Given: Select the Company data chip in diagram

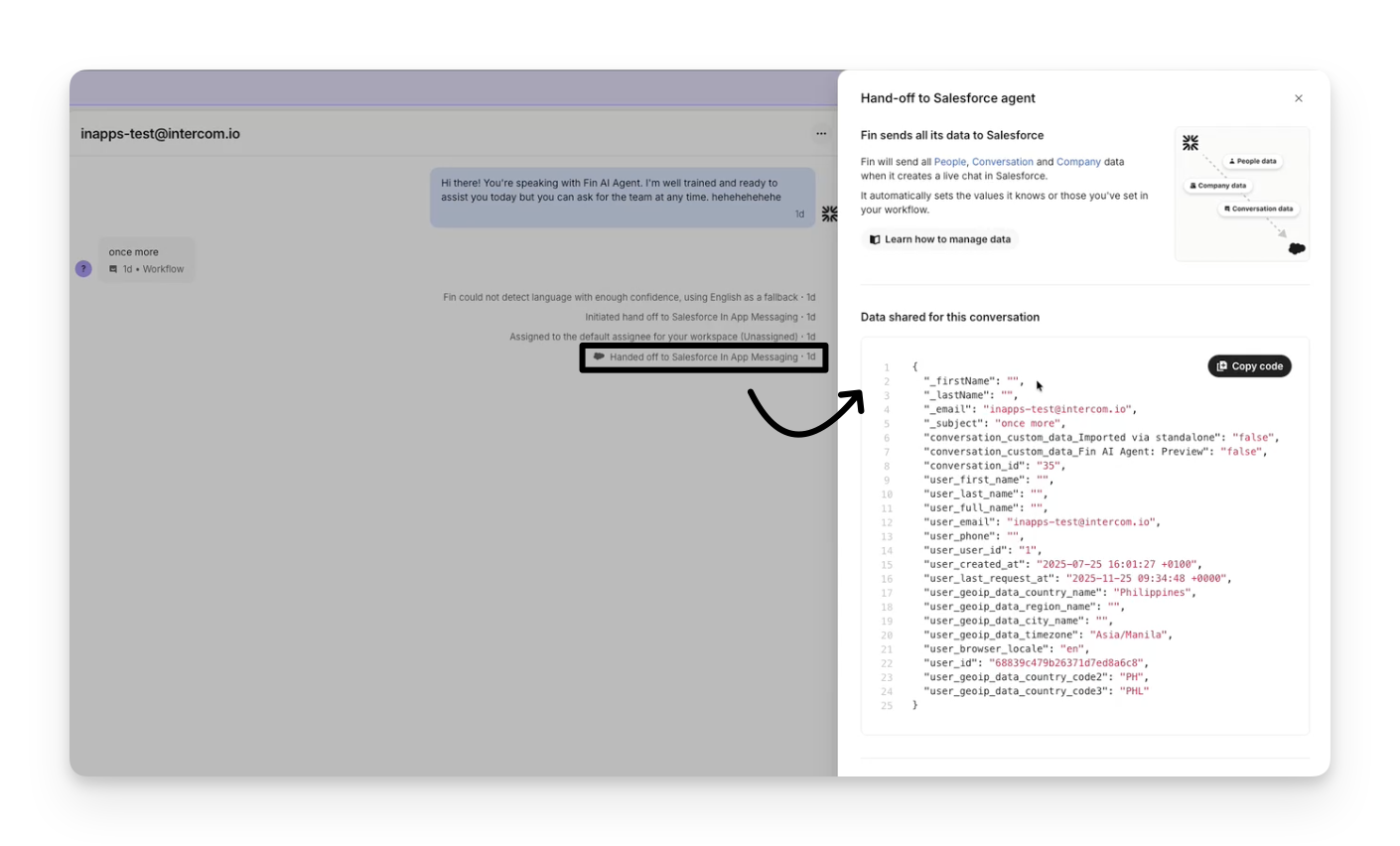Looking at the screenshot, I should pos(1218,186).
